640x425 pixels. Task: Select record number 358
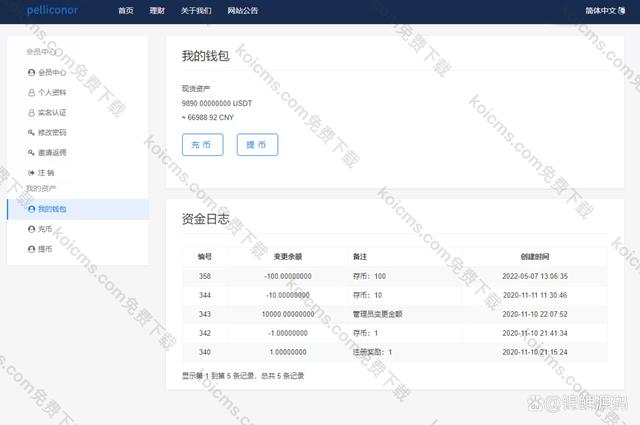point(205,276)
